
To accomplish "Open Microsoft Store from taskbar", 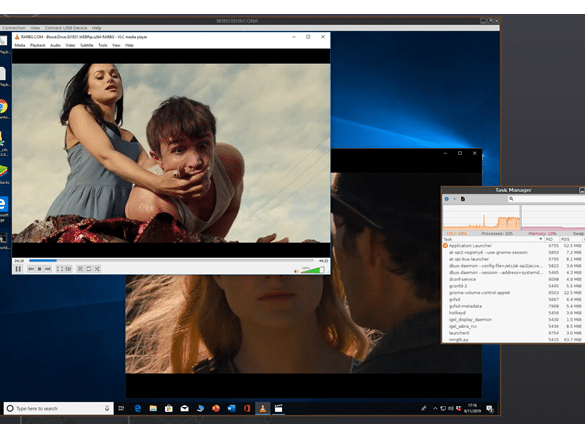I will [x=169, y=408].
